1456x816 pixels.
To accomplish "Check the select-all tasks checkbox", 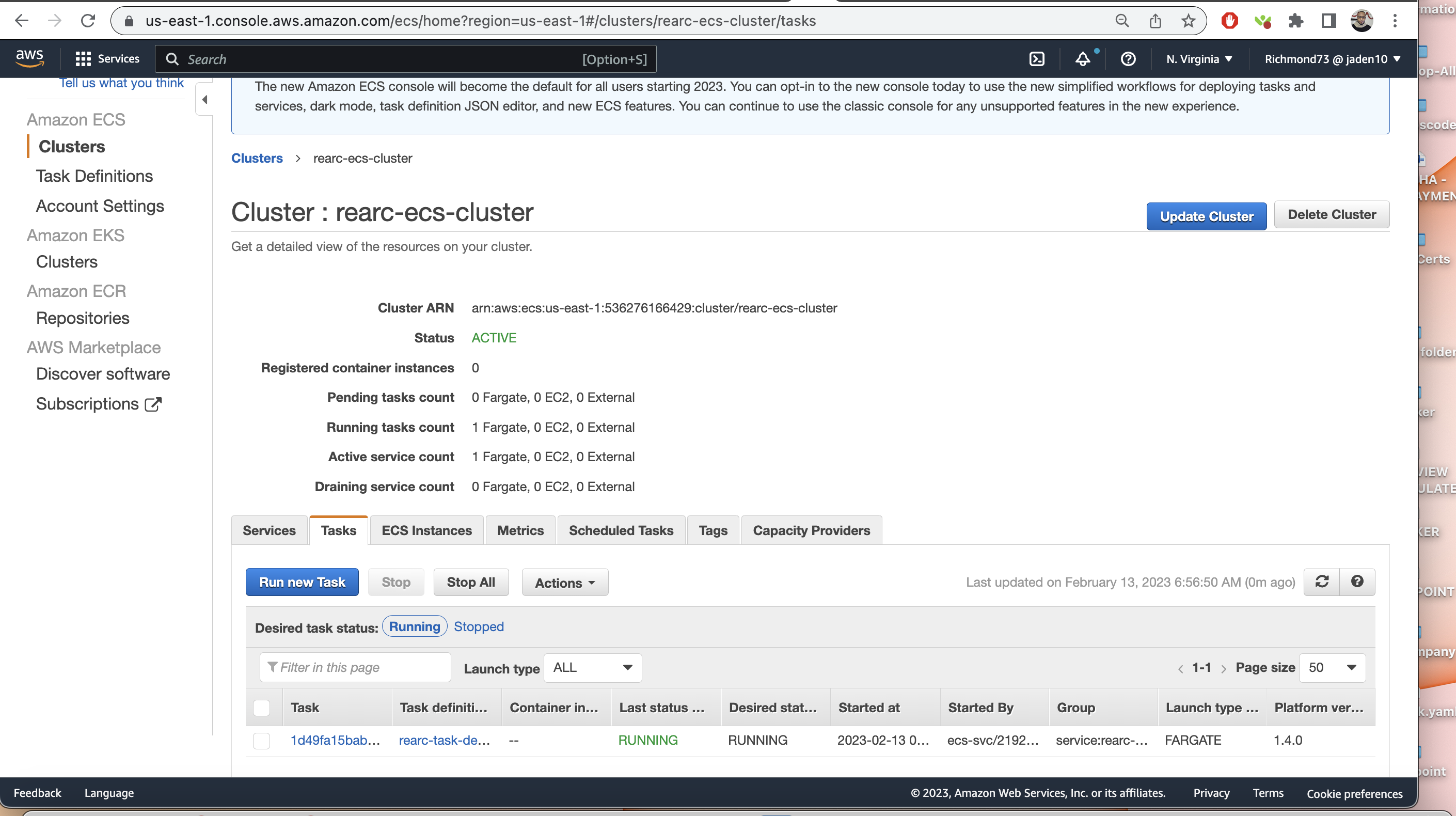I will 261,708.
